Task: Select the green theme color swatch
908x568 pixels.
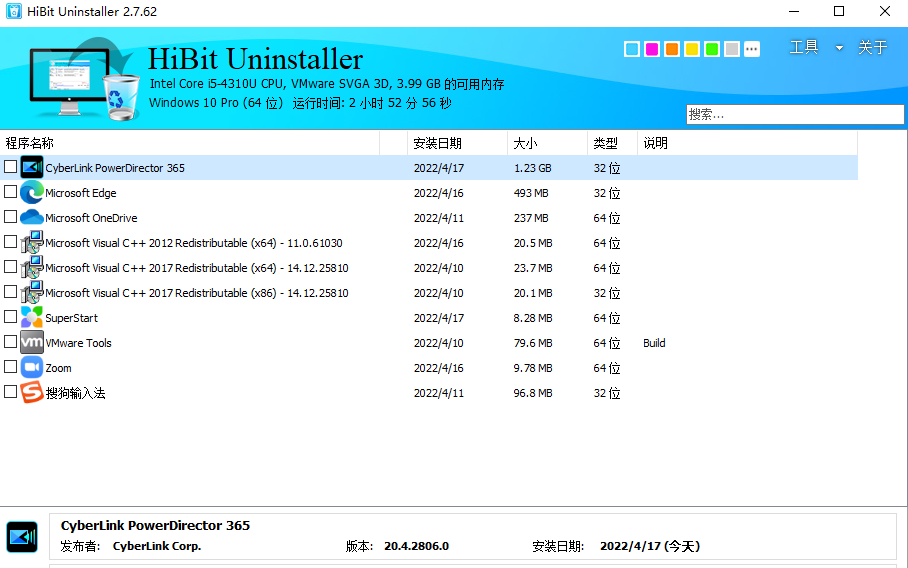Action: pos(712,49)
